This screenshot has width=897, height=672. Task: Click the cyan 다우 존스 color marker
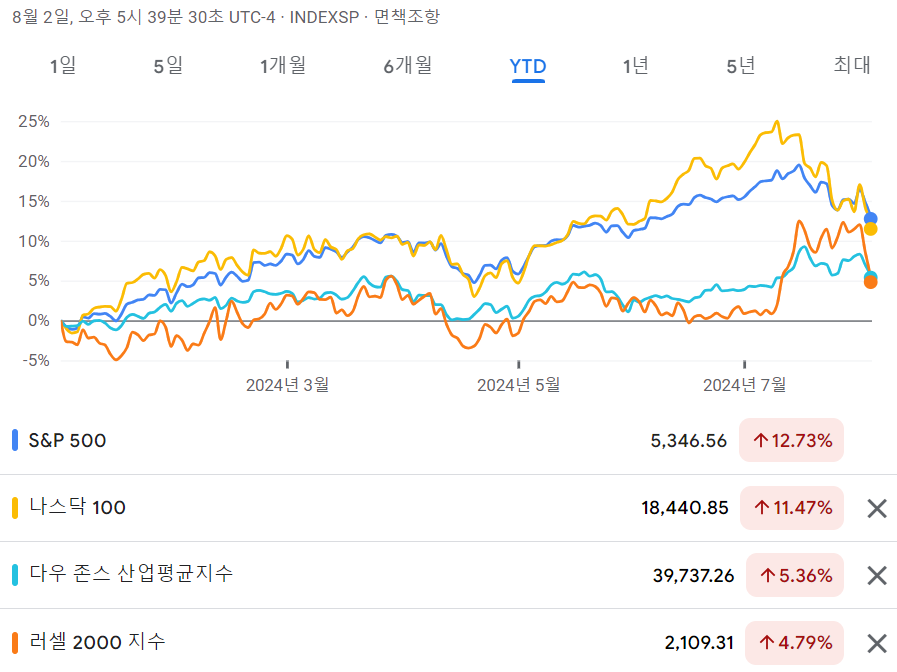click(x=15, y=575)
